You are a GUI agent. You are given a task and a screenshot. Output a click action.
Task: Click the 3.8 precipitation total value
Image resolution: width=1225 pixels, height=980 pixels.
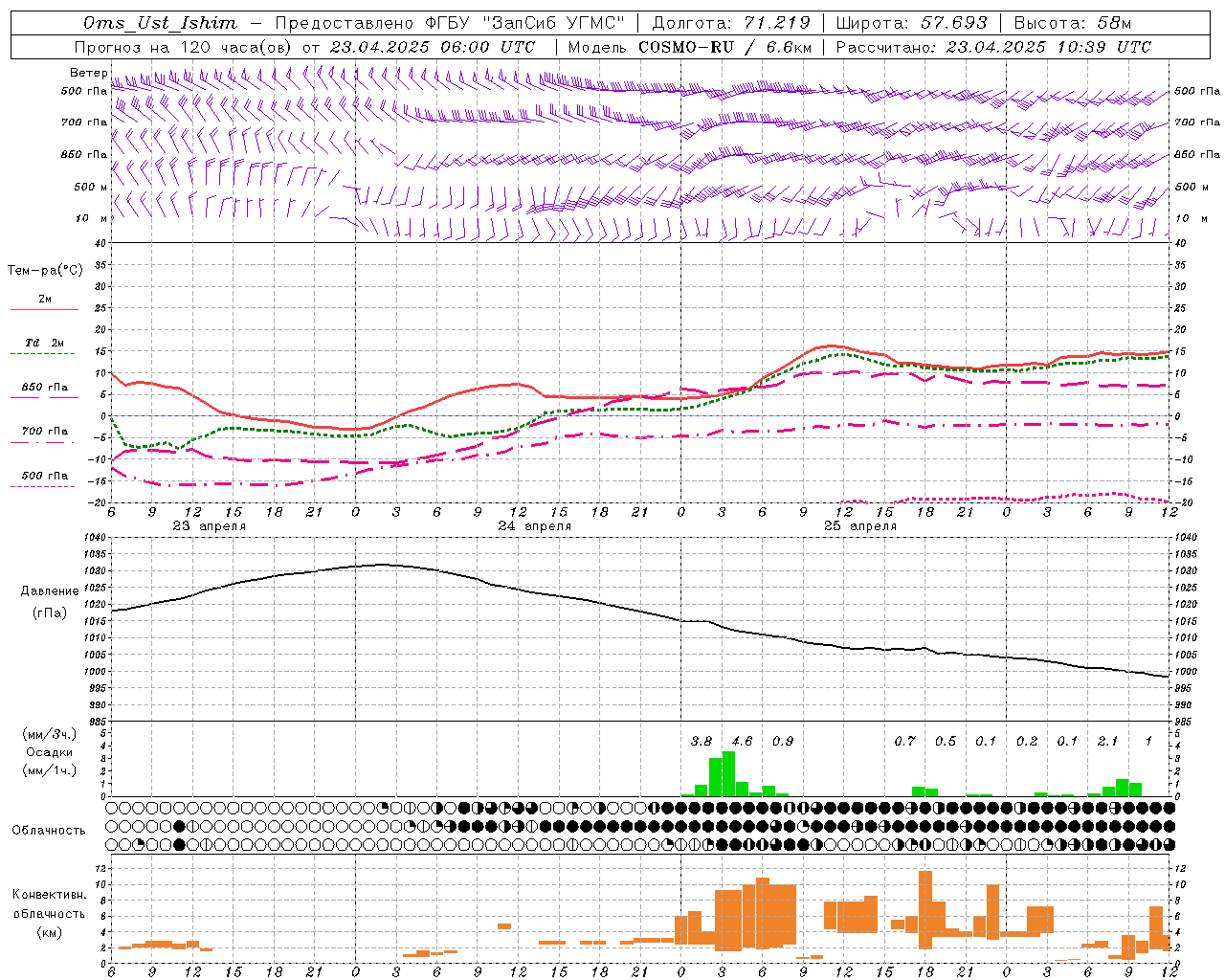[702, 741]
